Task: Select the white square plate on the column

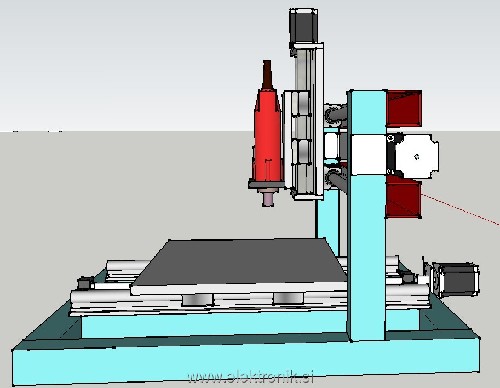Action: click(x=369, y=154)
